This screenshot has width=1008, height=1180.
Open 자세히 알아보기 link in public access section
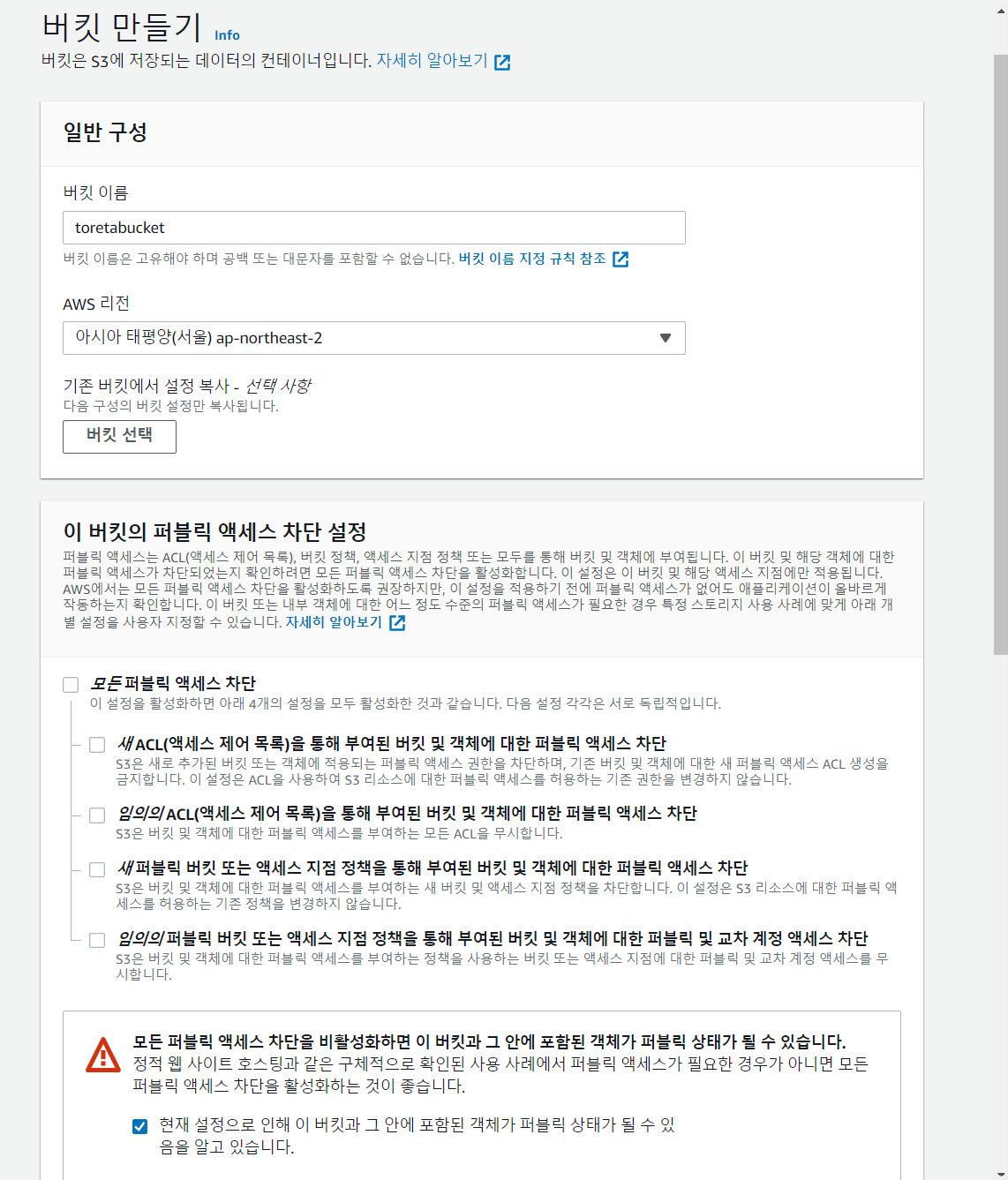pos(334,622)
